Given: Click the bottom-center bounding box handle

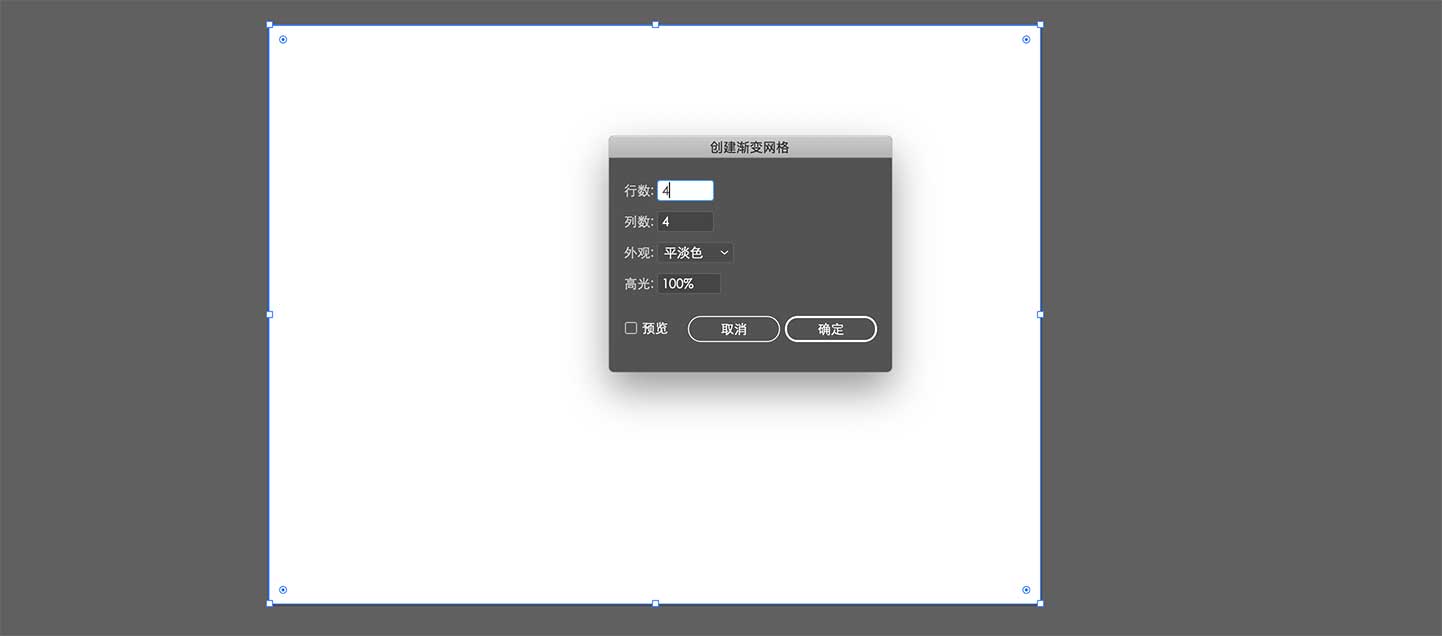Looking at the screenshot, I should [655, 603].
